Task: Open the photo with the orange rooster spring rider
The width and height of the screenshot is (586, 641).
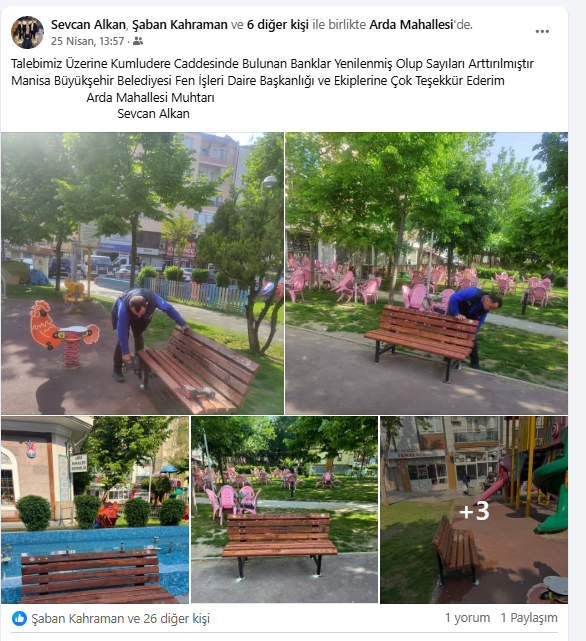Action: pos(142,273)
